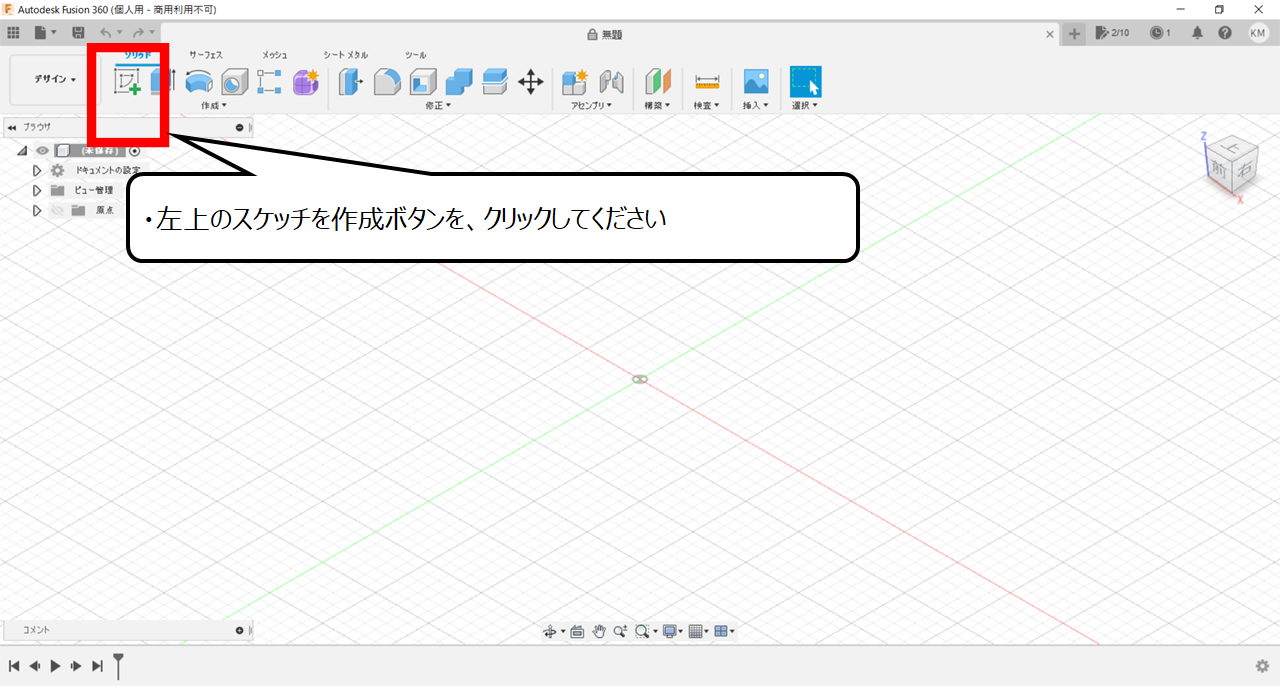Screen dimensions: 1280x686
Task: Switch to the メッシュ tab
Action: [275, 55]
